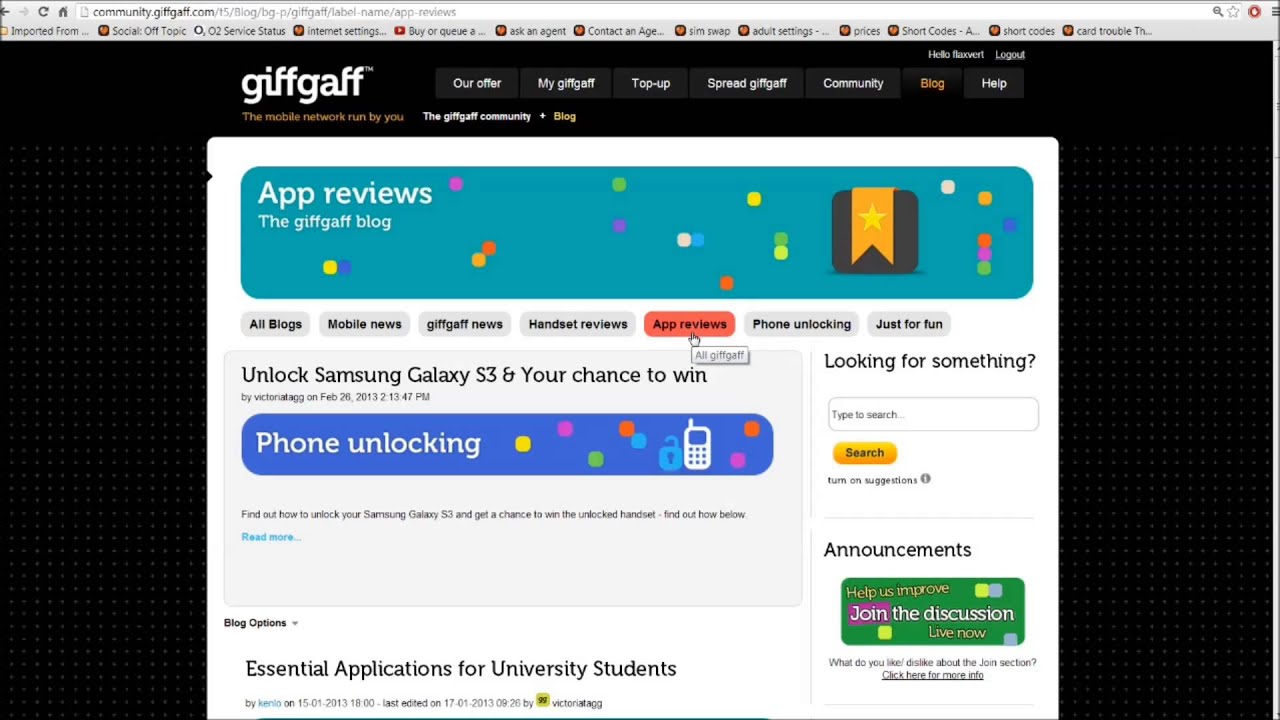The width and height of the screenshot is (1280, 720).
Task: Click the bookmark star graphic in App reviews banner
Action: 874,231
